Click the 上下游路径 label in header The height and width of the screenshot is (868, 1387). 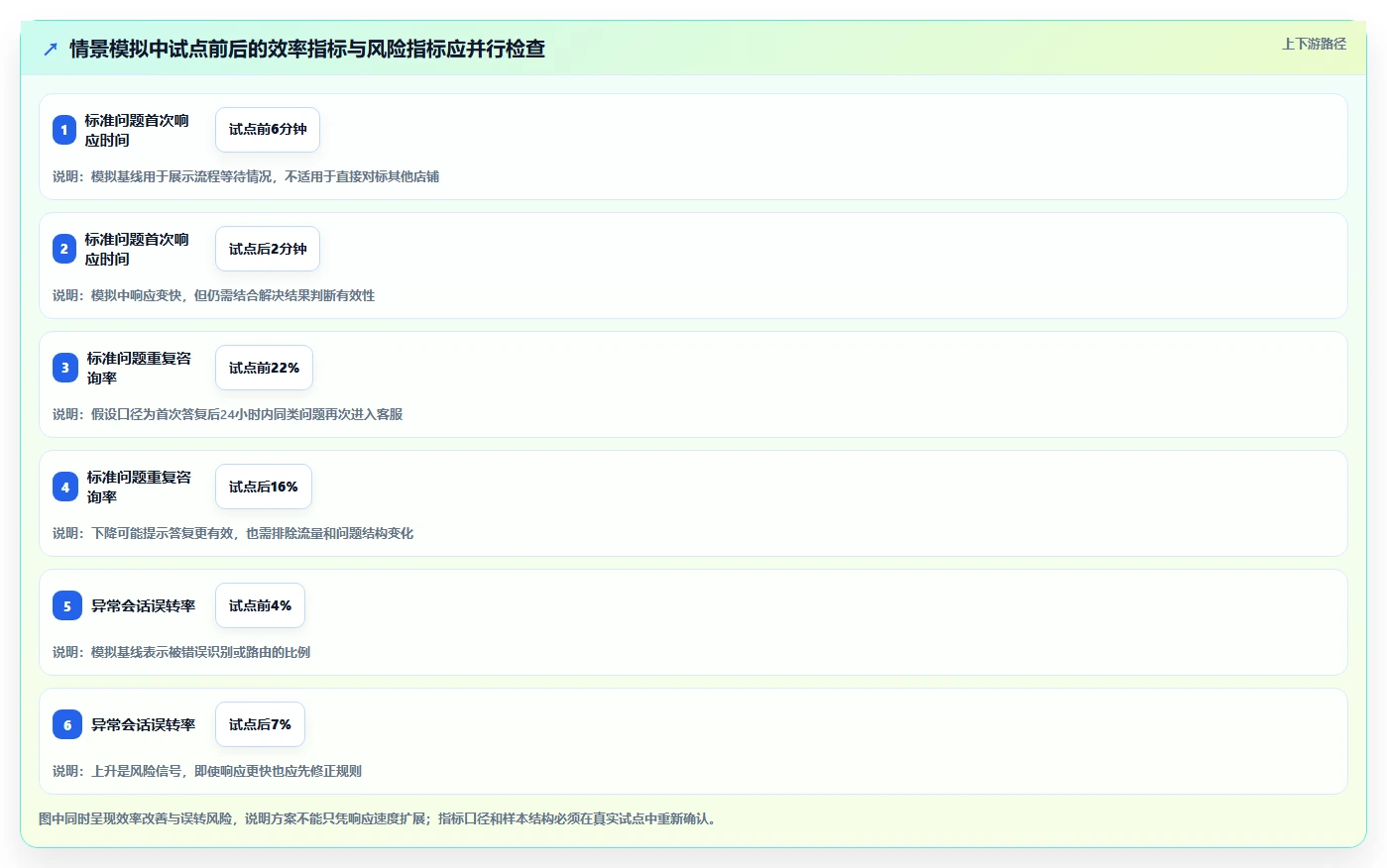1314,44
